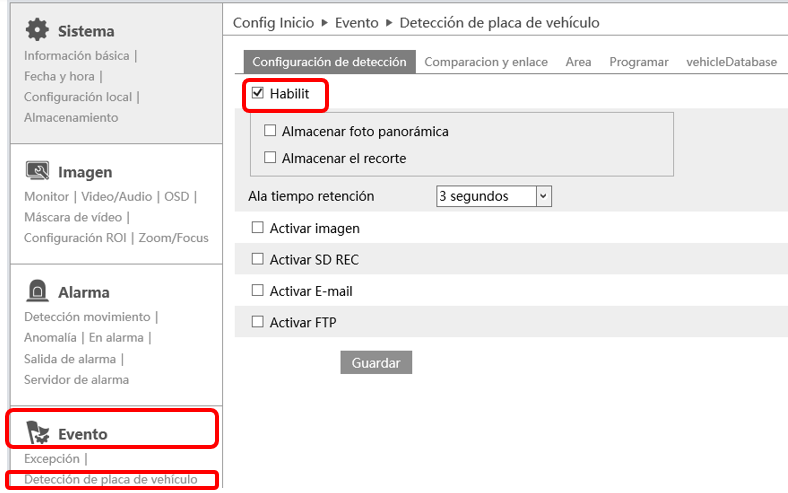Click the Sistema gear icon
788x493 pixels.
tap(37, 30)
